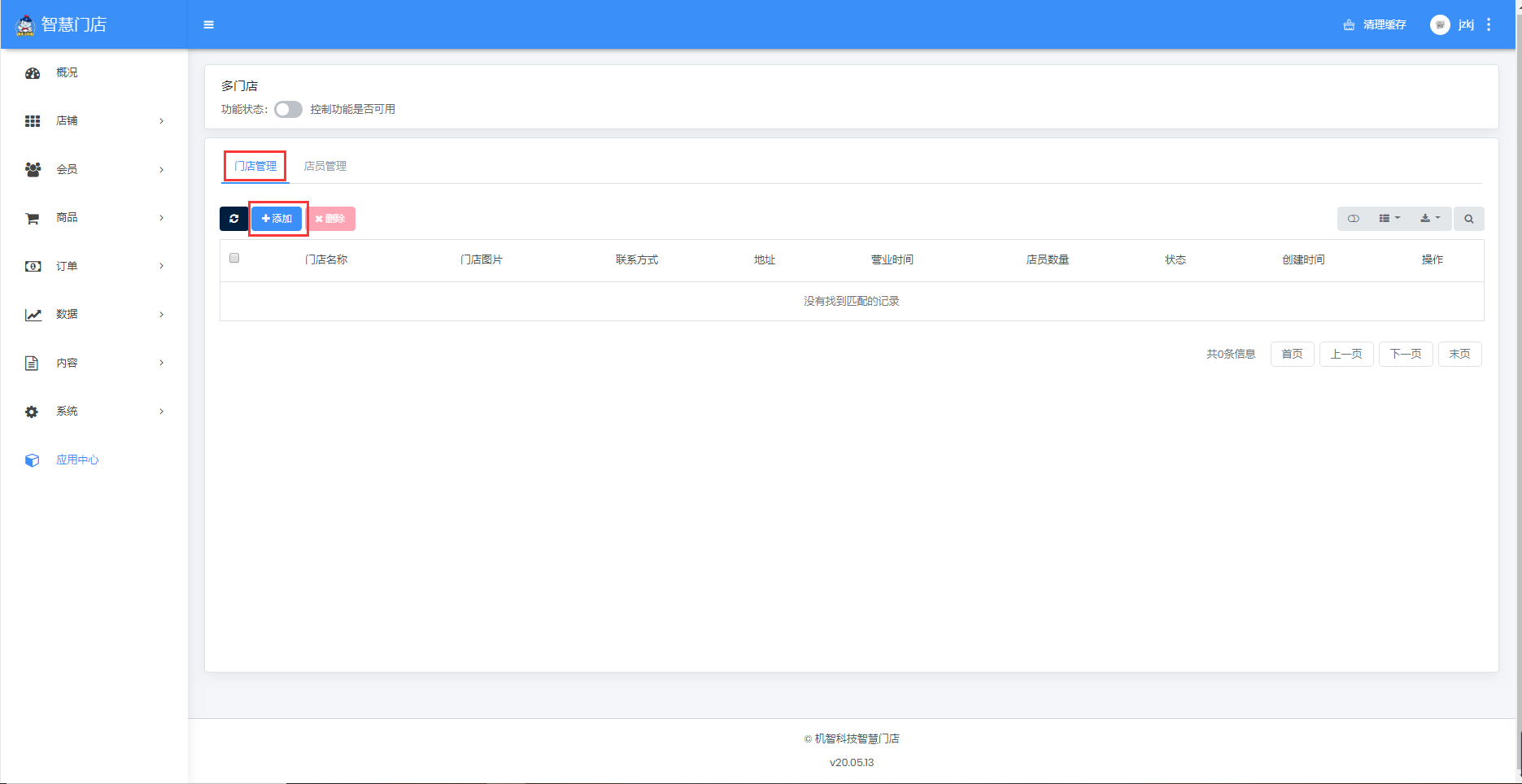This screenshot has width=1522, height=784.
Task: Click the 联系方式 column header
Action: pos(637,259)
